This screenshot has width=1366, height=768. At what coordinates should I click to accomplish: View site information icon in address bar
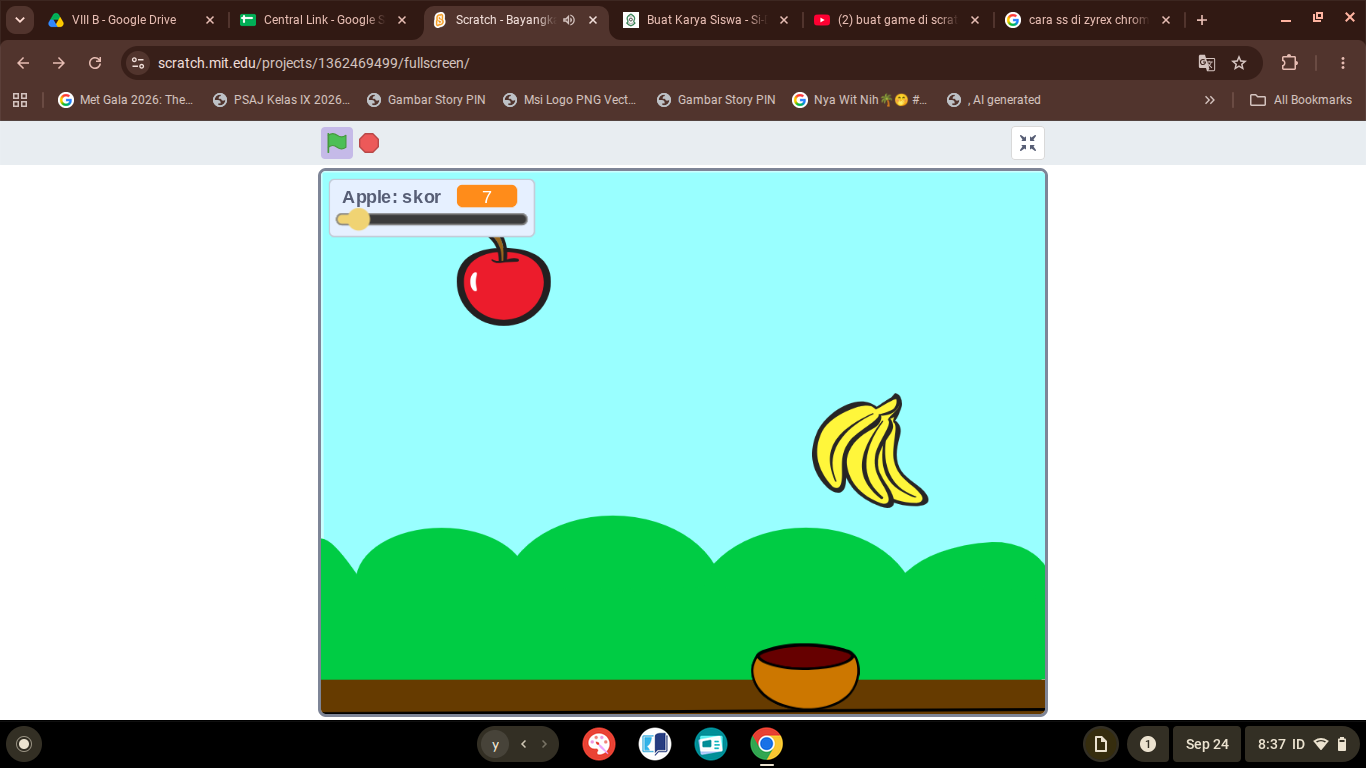138,63
